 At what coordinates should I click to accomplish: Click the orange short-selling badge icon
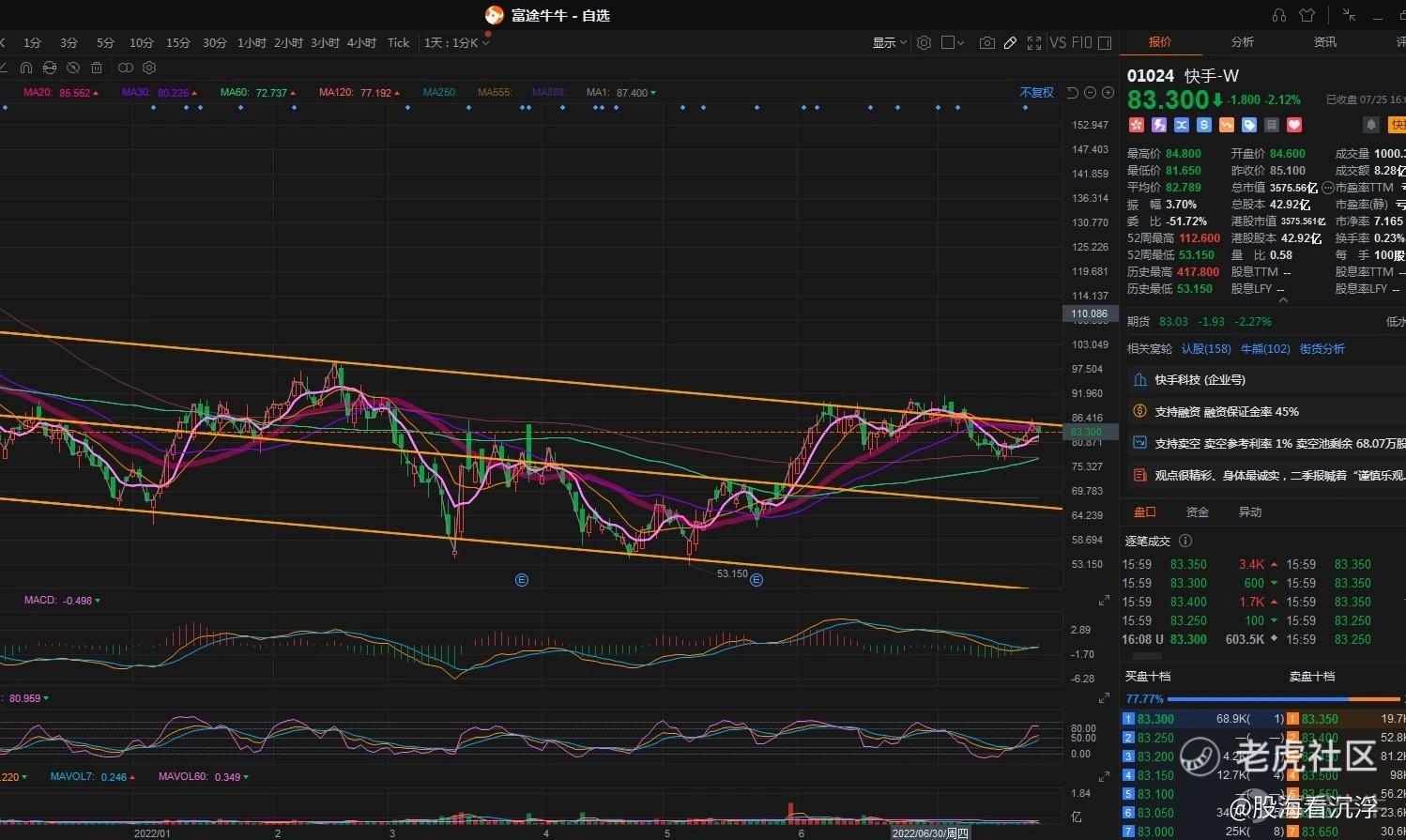click(1227, 125)
